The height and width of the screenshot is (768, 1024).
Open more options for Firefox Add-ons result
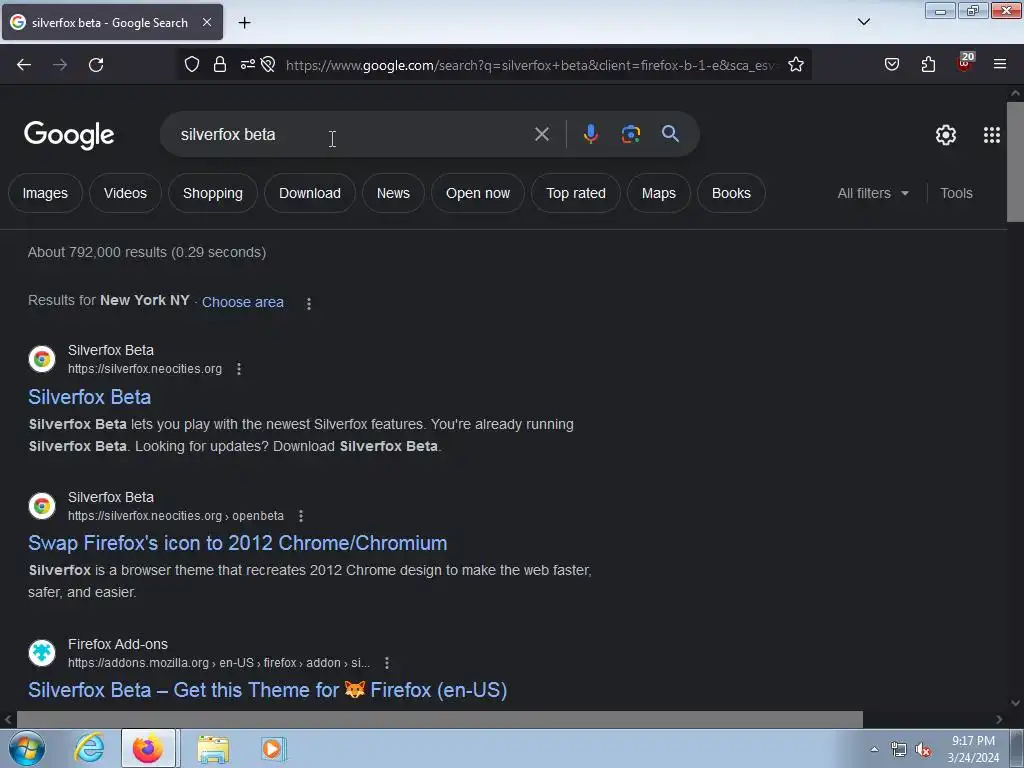387,663
